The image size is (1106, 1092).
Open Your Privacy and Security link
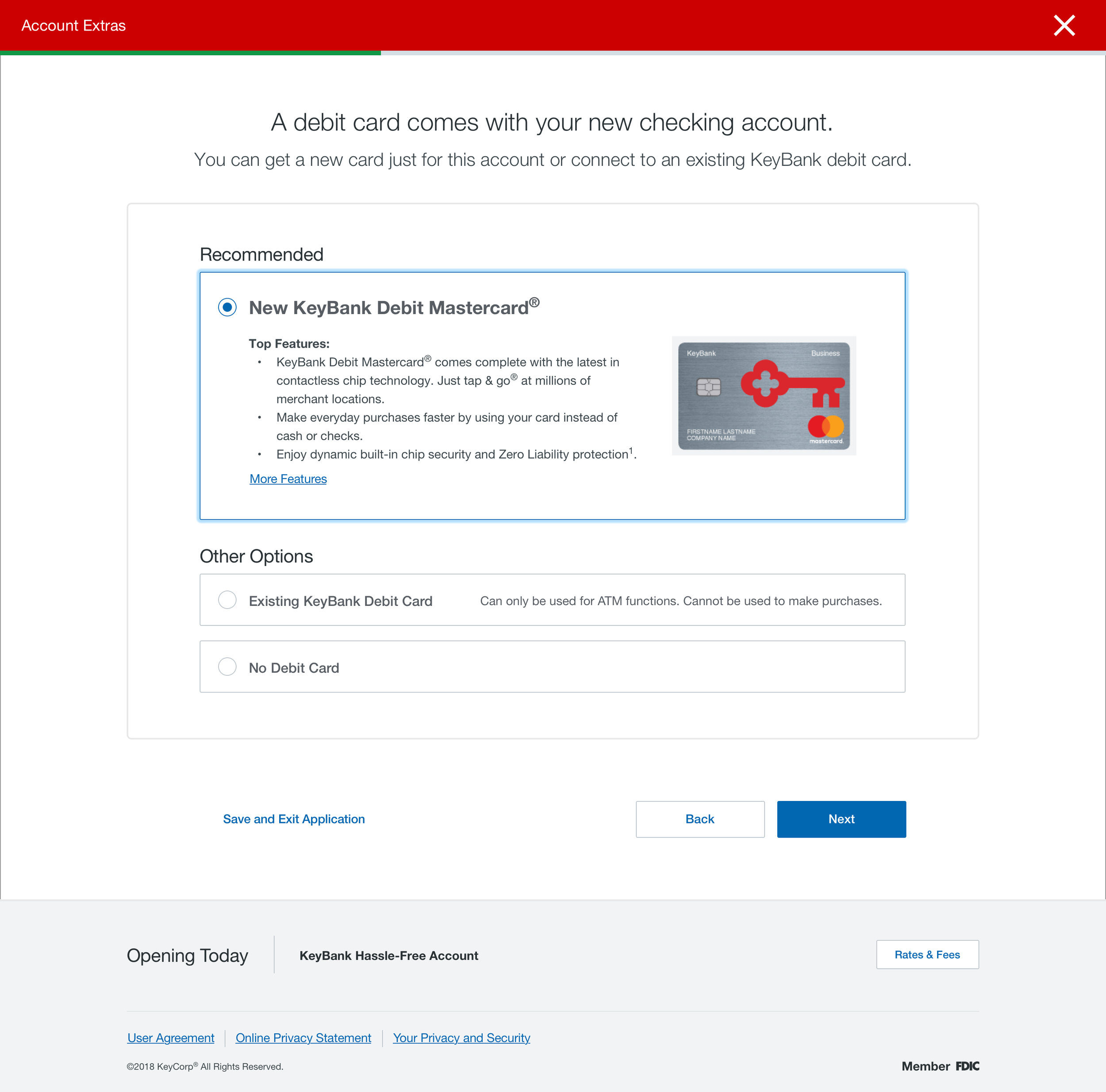(461, 1038)
